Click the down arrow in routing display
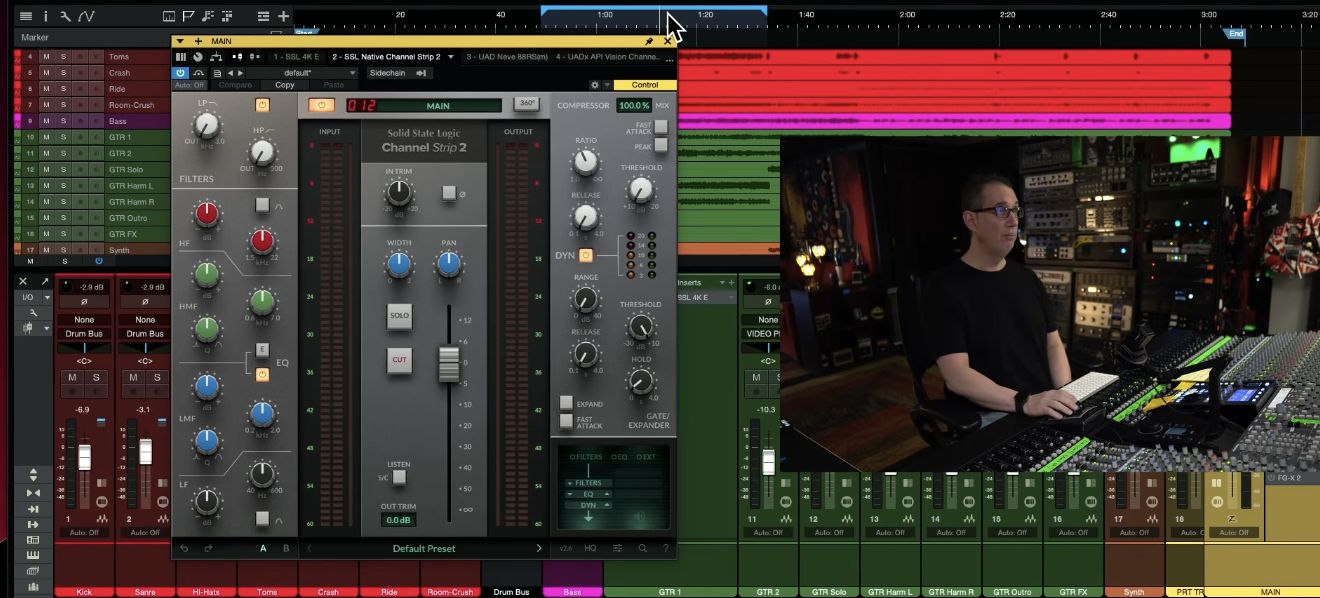This screenshot has height=598, width=1320. pyautogui.click(x=588, y=516)
